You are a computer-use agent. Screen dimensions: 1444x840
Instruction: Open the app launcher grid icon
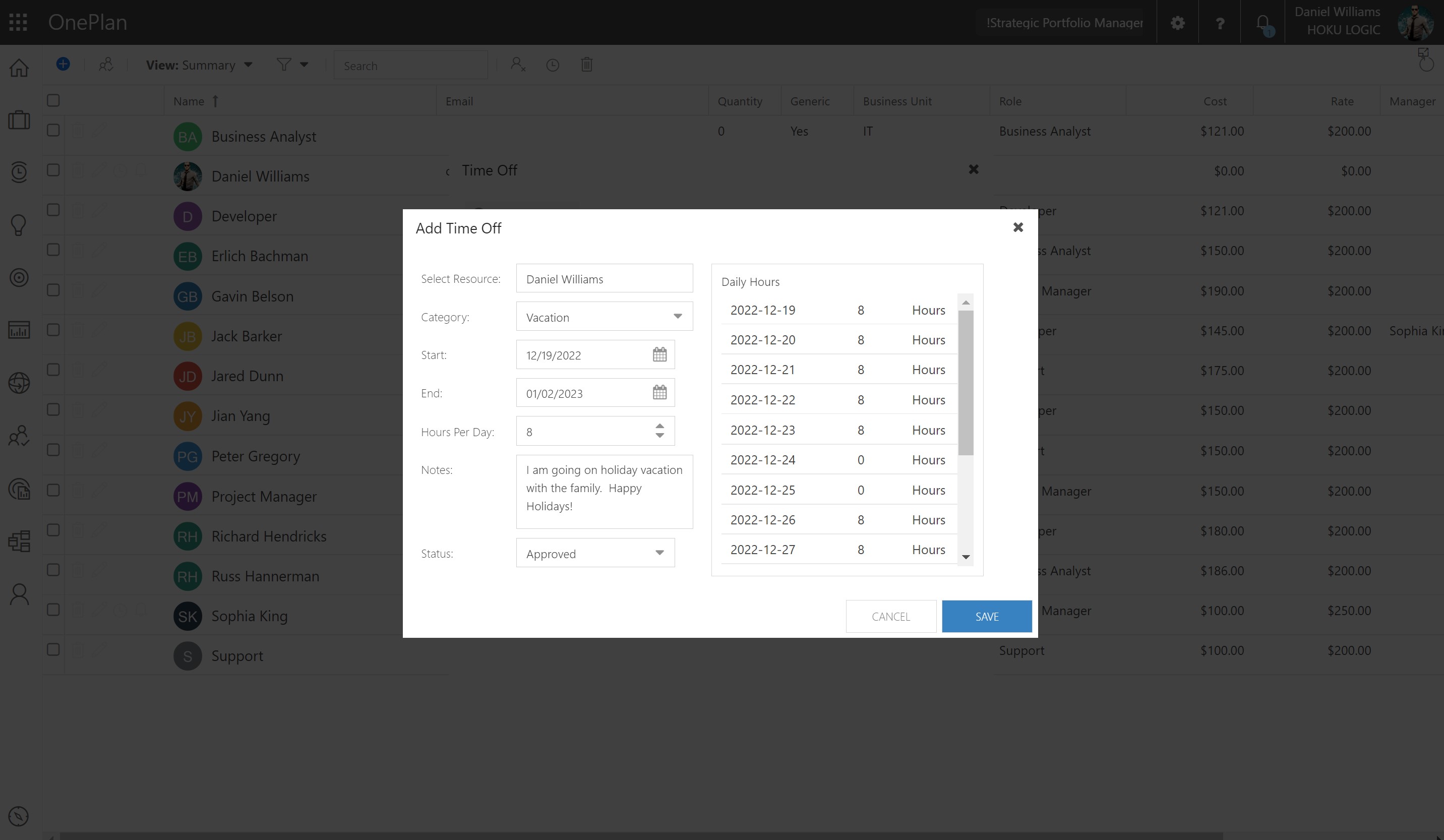18,22
